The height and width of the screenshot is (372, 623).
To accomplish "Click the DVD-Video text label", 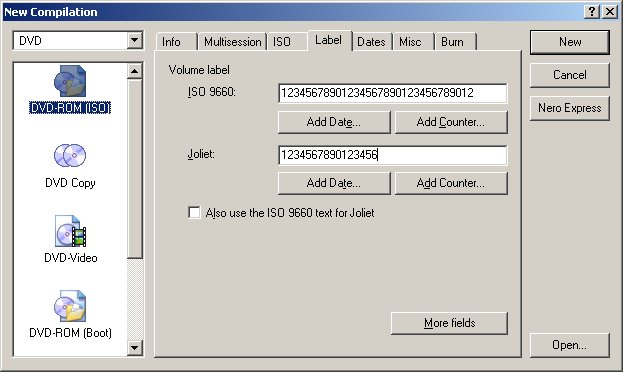I will pos(71,258).
